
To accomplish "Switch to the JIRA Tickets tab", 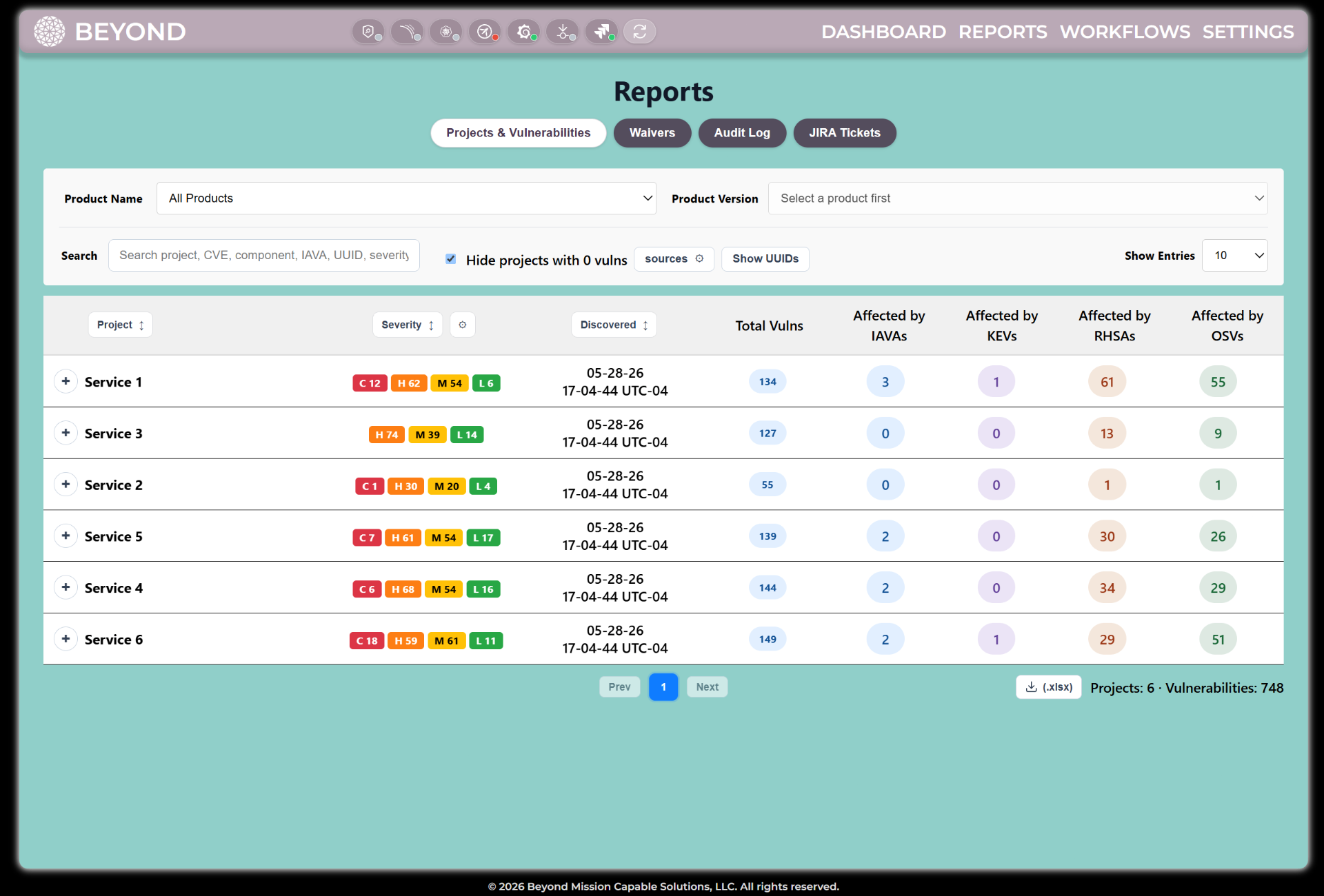I will (x=845, y=133).
